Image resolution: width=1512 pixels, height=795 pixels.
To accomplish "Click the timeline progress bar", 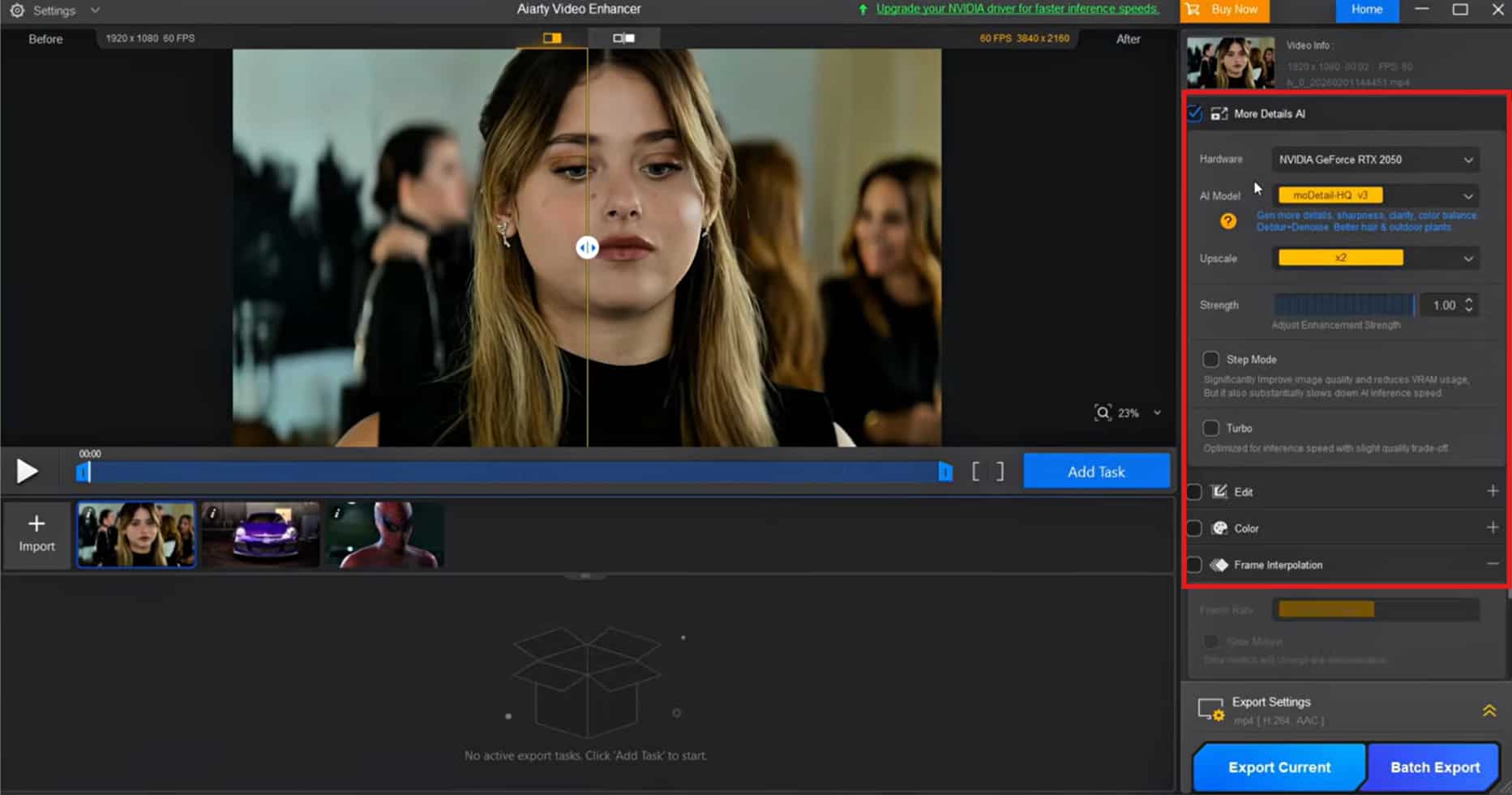I will 514,472.
